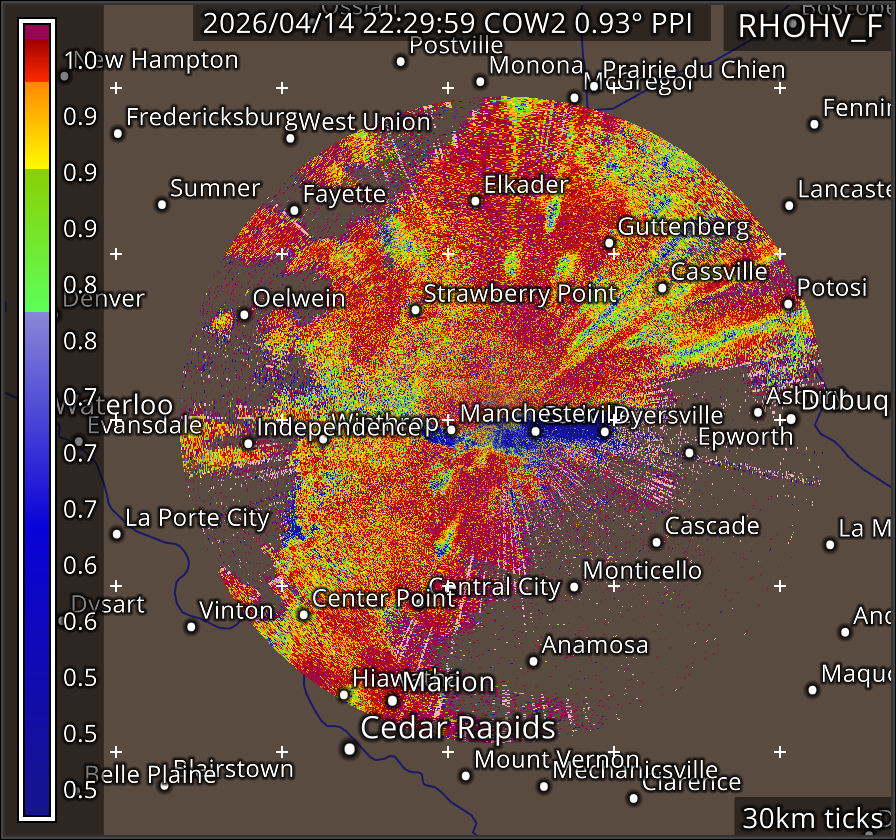
Task: Pick the yellow band on the color bar
Action: point(37,156)
